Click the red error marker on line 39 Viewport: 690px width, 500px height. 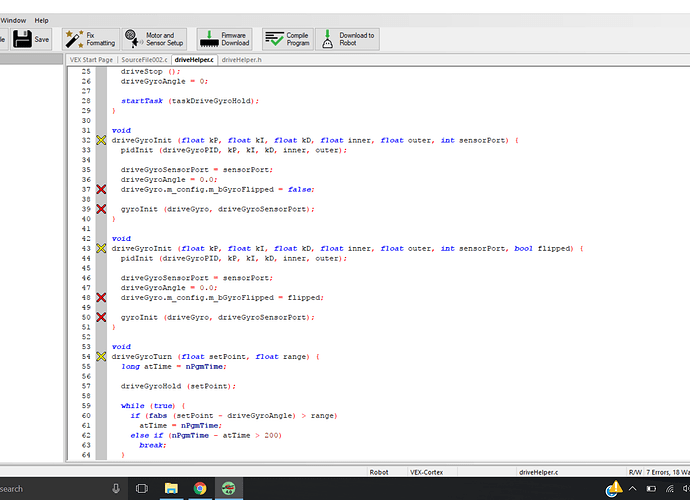[x=101, y=209]
